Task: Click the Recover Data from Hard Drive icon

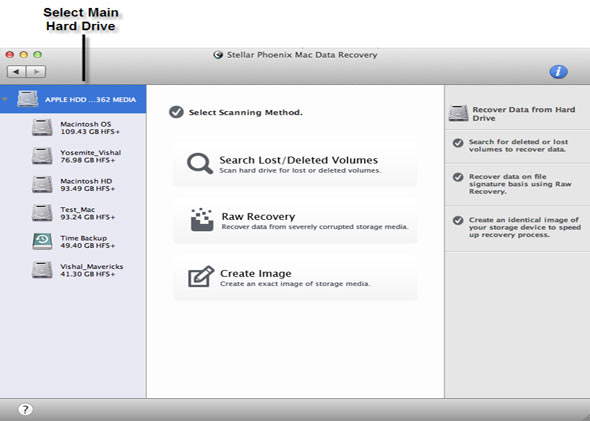Action: [458, 113]
